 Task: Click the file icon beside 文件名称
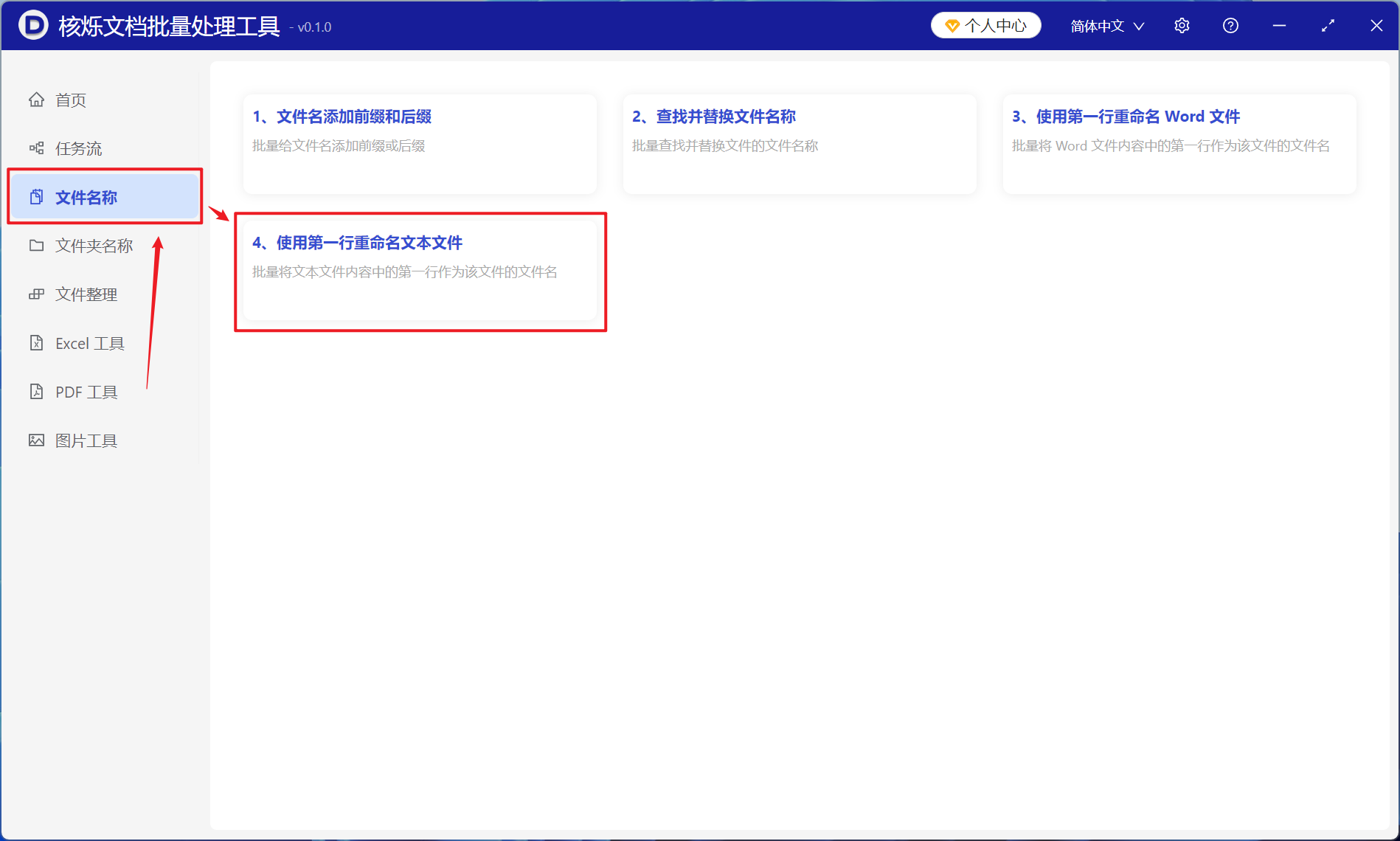pyautogui.click(x=36, y=197)
